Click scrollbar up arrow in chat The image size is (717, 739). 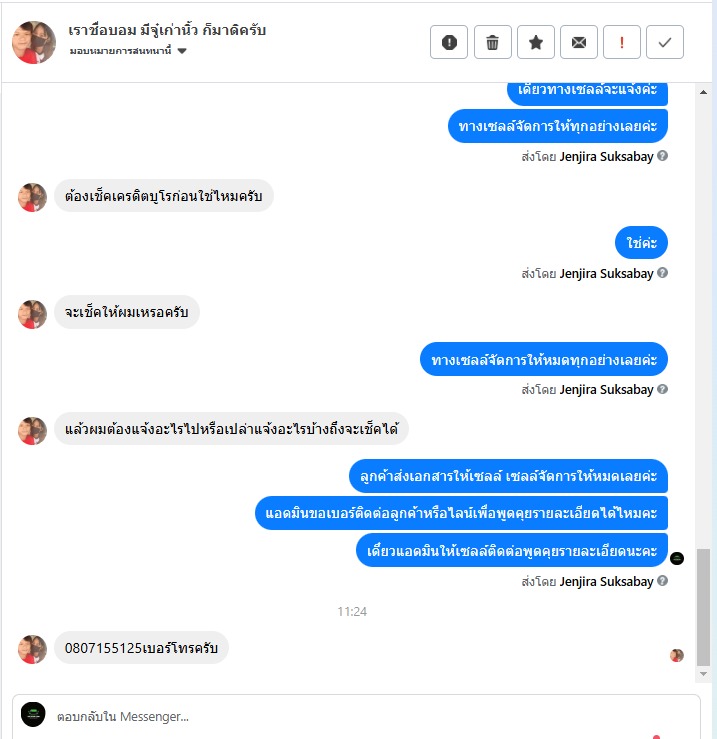click(x=703, y=92)
